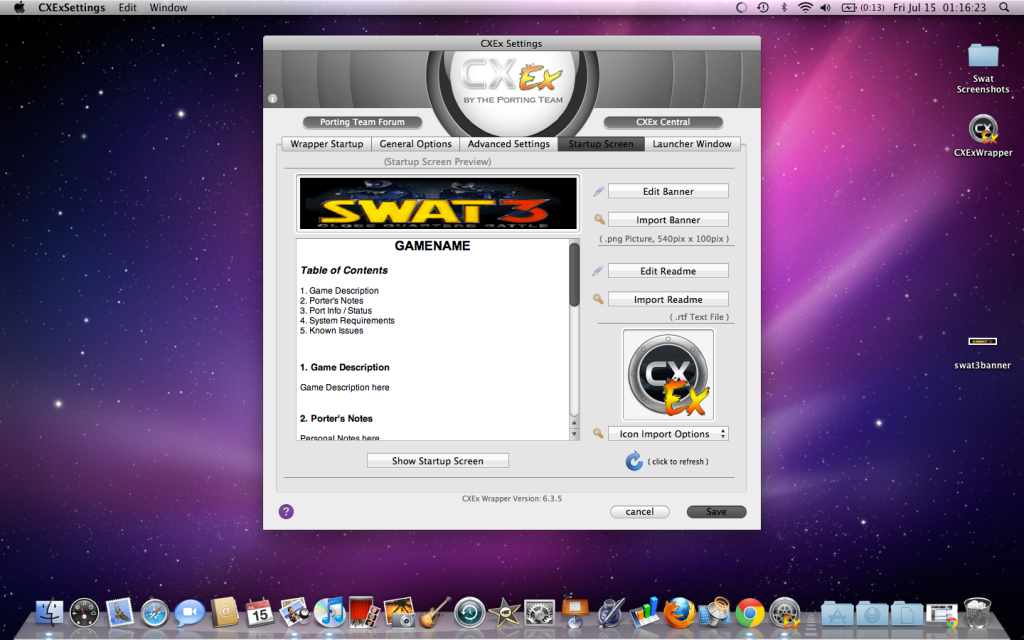Click the cancel button
This screenshot has width=1024, height=640.
point(639,512)
